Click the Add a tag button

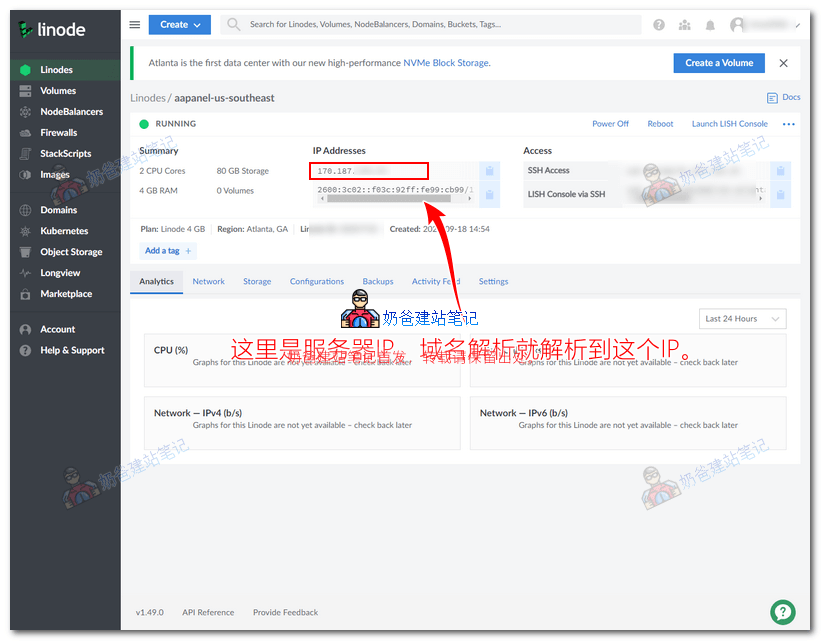click(x=168, y=251)
